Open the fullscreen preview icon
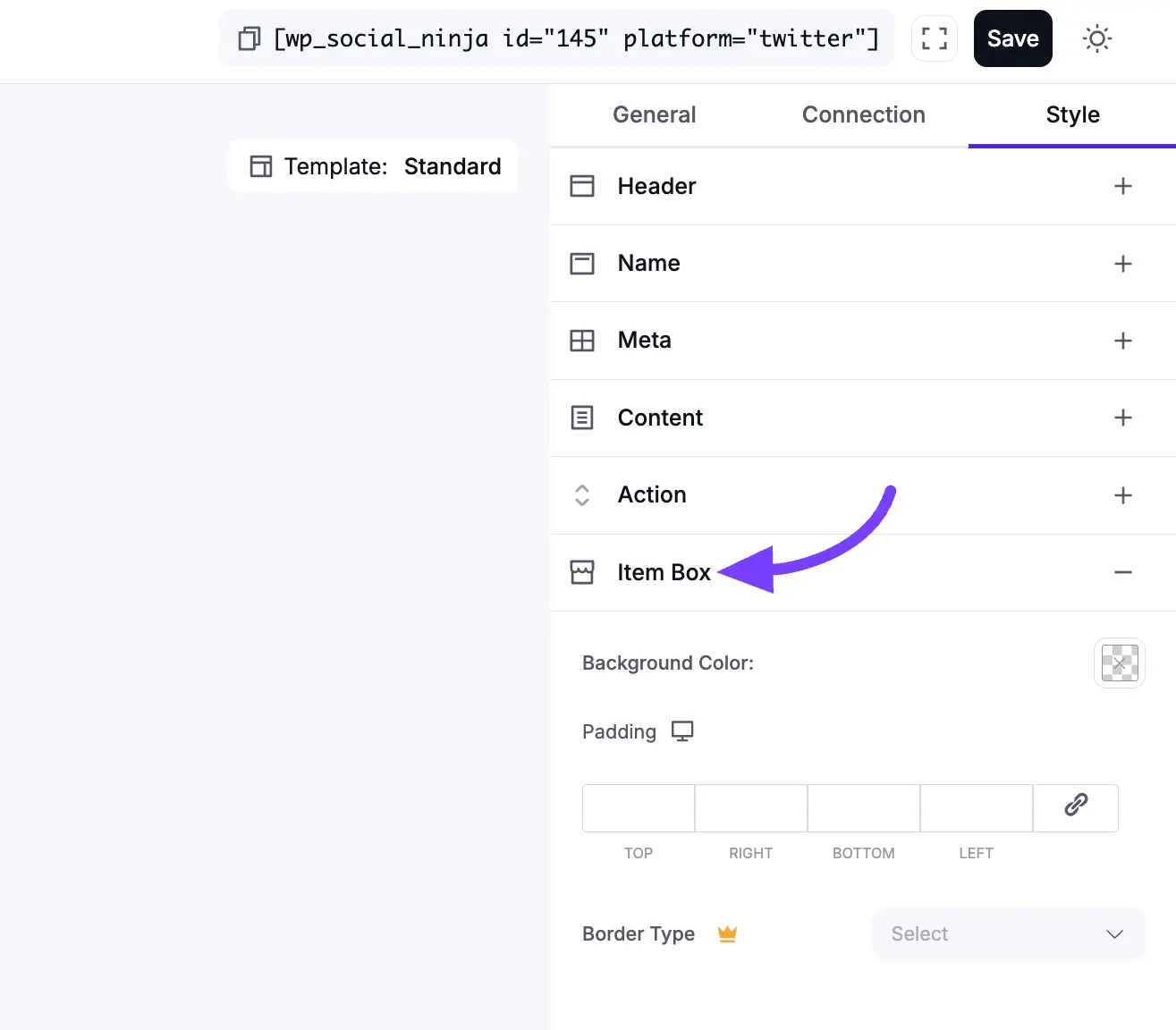1176x1030 pixels. (x=934, y=38)
